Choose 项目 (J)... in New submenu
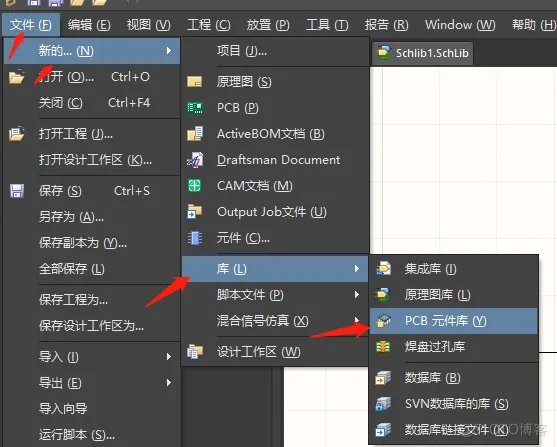The height and width of the screenshot is (447, 557). point(275,51)
